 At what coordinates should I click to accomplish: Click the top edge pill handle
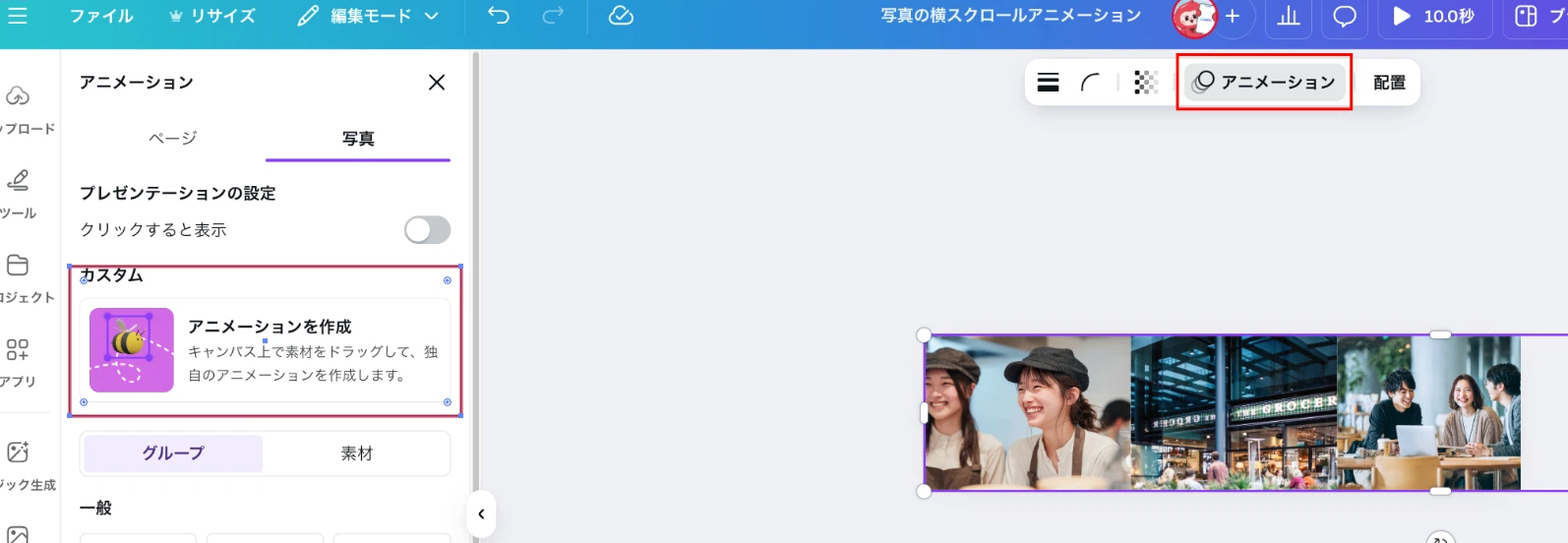[x=1440, y=334]
